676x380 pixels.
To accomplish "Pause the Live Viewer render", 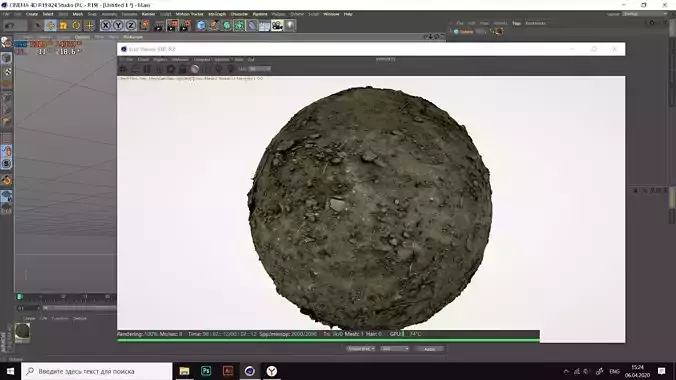I will point(147,69).
